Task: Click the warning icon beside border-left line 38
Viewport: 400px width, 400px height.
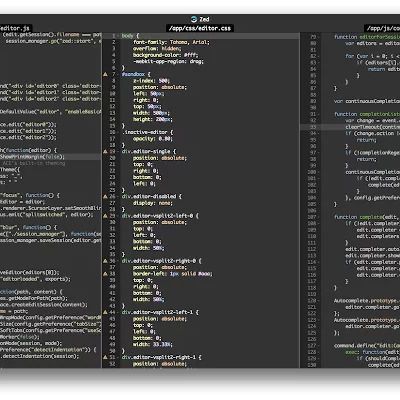Action: pyautogui.click(x=105, y=274)
